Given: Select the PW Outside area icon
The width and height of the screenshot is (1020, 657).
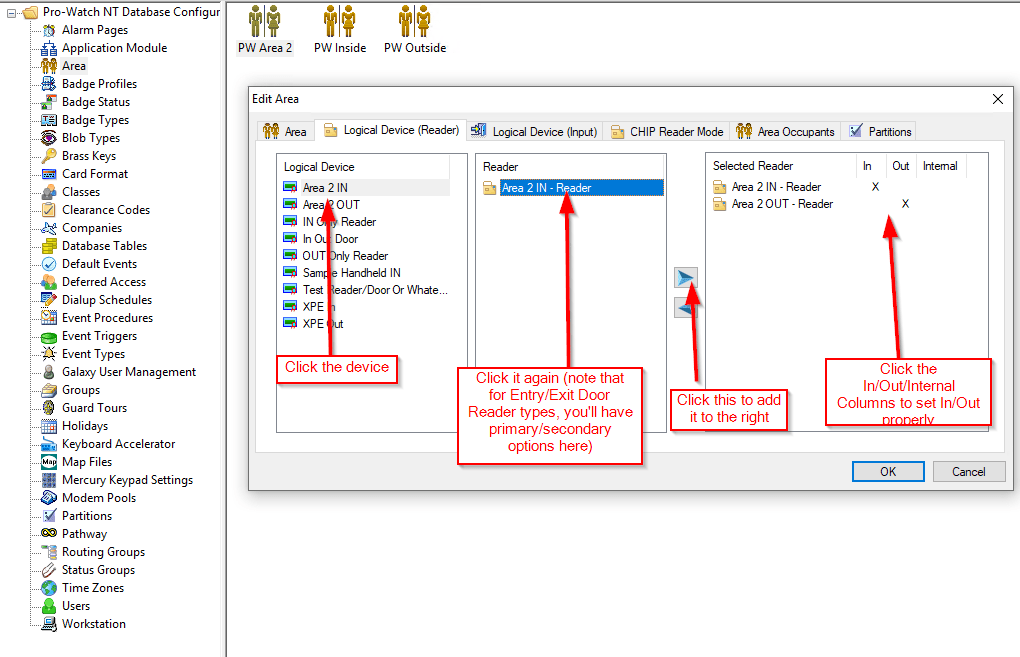Looking at the screenshot, I should pos(414,22).
